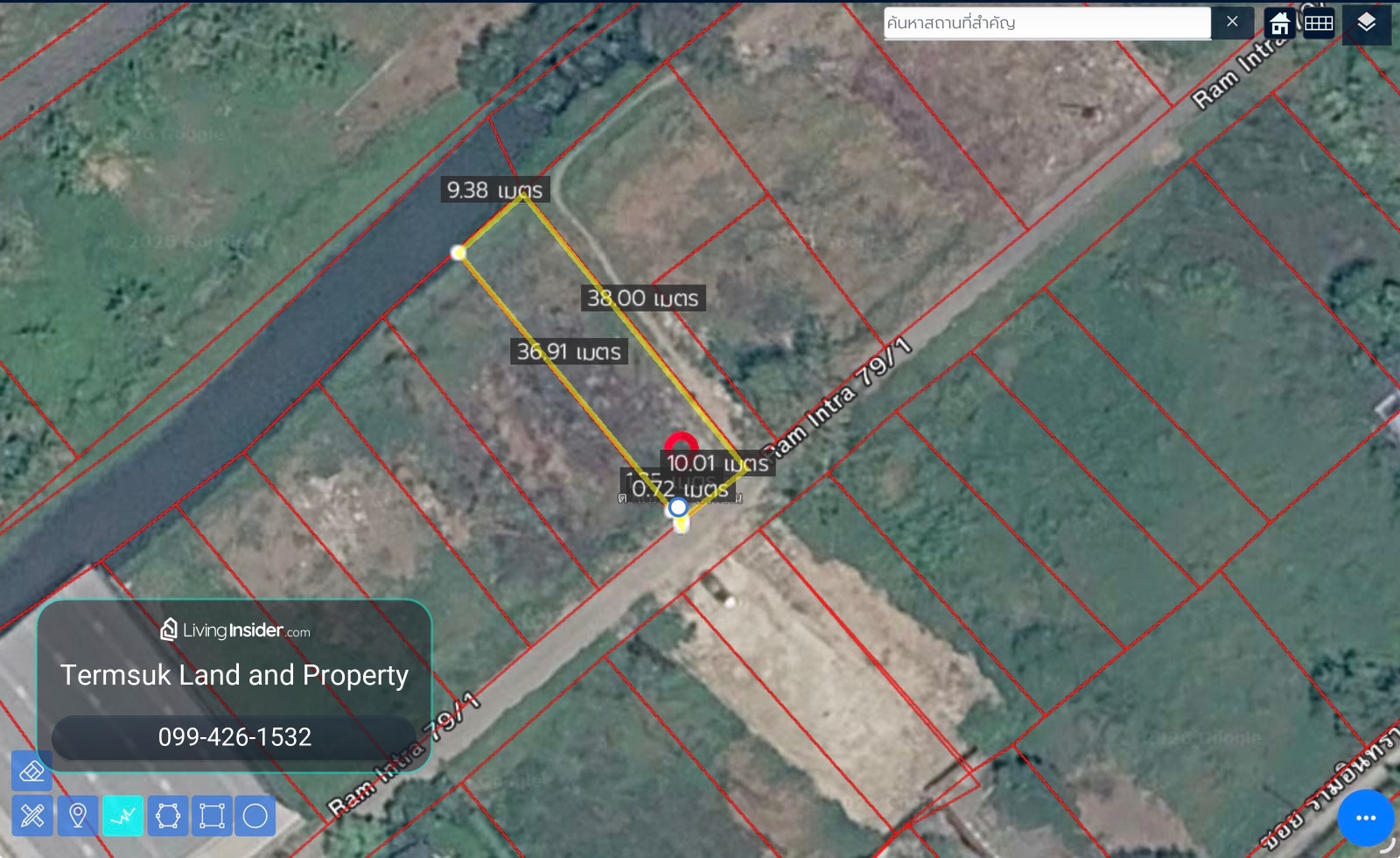The image size is (1400, 858).
Task: Select the location pin marker tool
Action: (78, 816)
